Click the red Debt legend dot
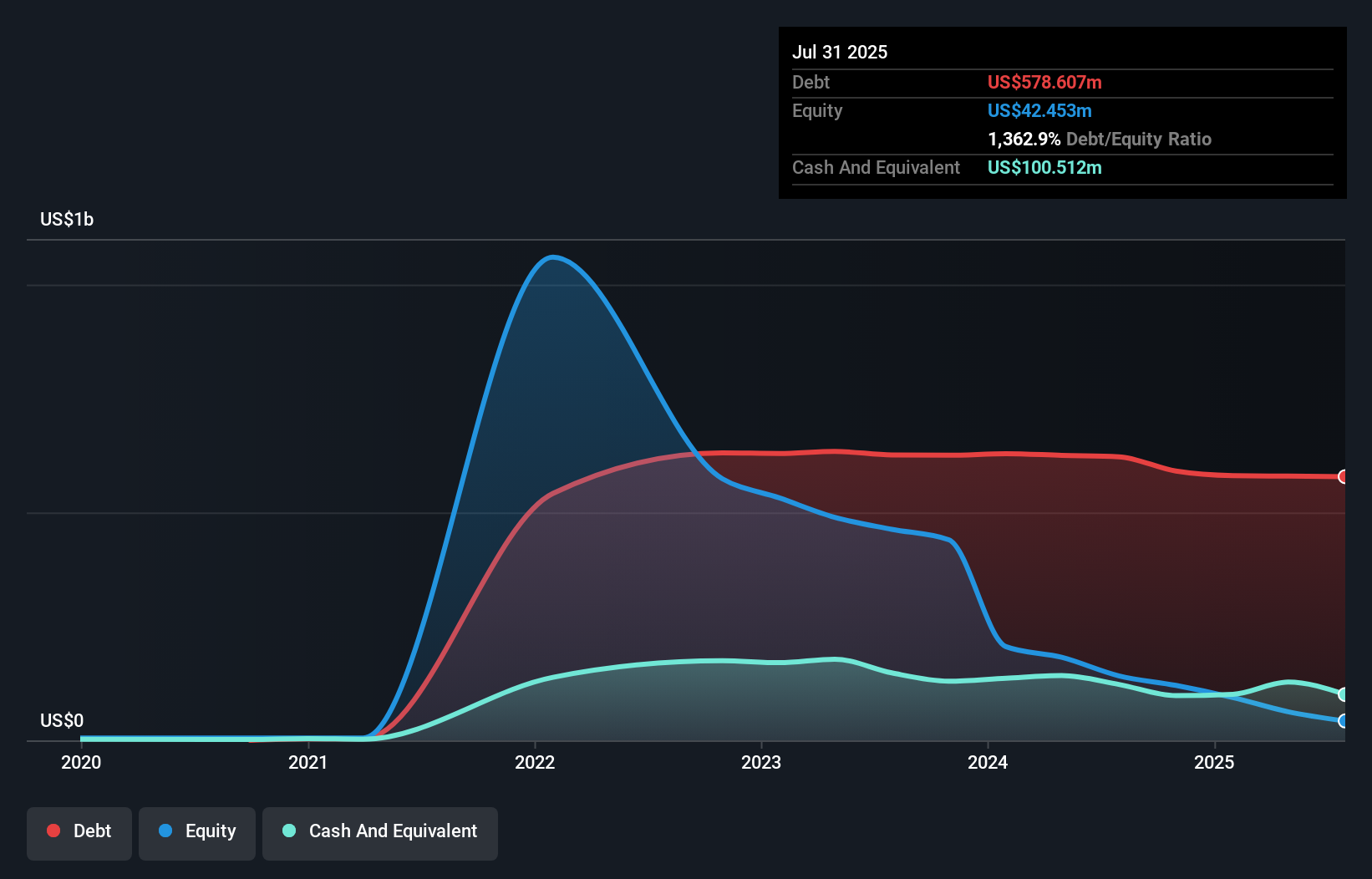 pos(53,831)
